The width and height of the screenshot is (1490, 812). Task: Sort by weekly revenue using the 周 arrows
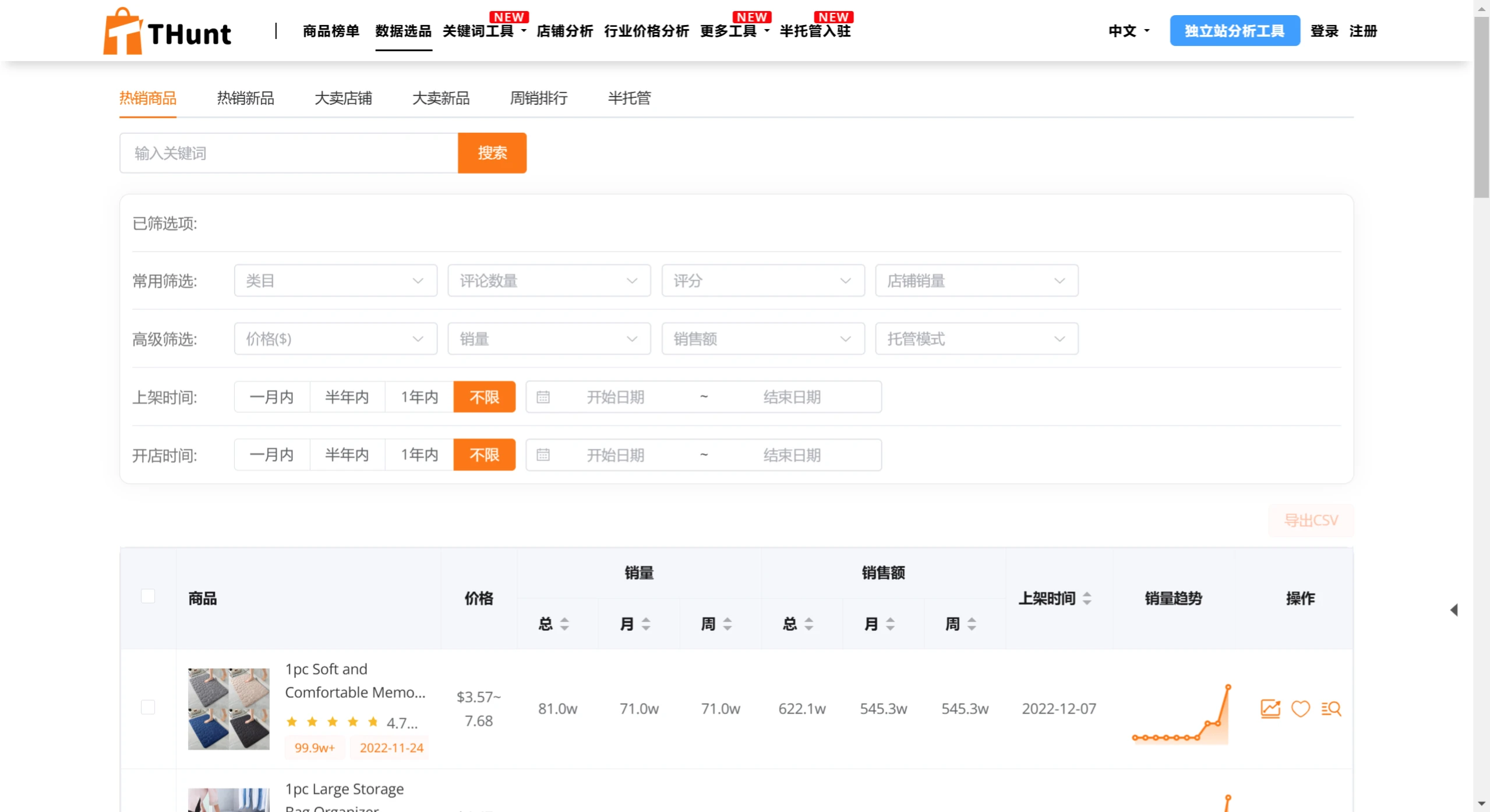click(x=972, y=623)
